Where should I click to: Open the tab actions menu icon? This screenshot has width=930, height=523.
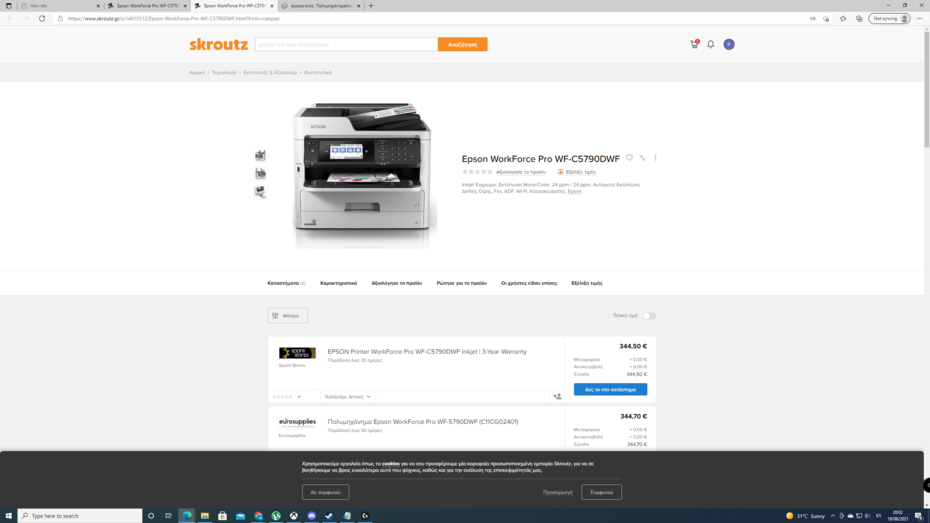pos(8,5)
